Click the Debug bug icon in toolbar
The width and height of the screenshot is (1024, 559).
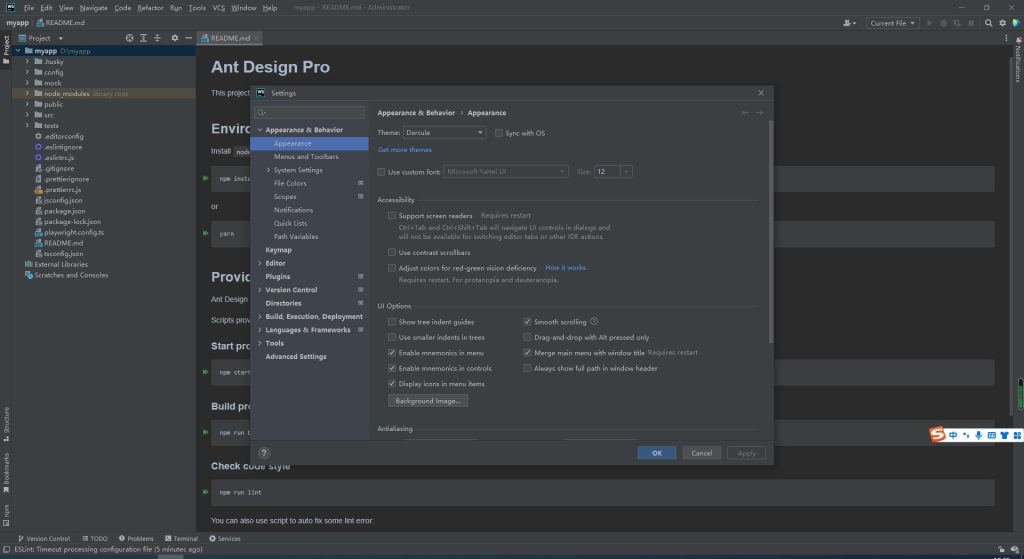pos(943,23)
